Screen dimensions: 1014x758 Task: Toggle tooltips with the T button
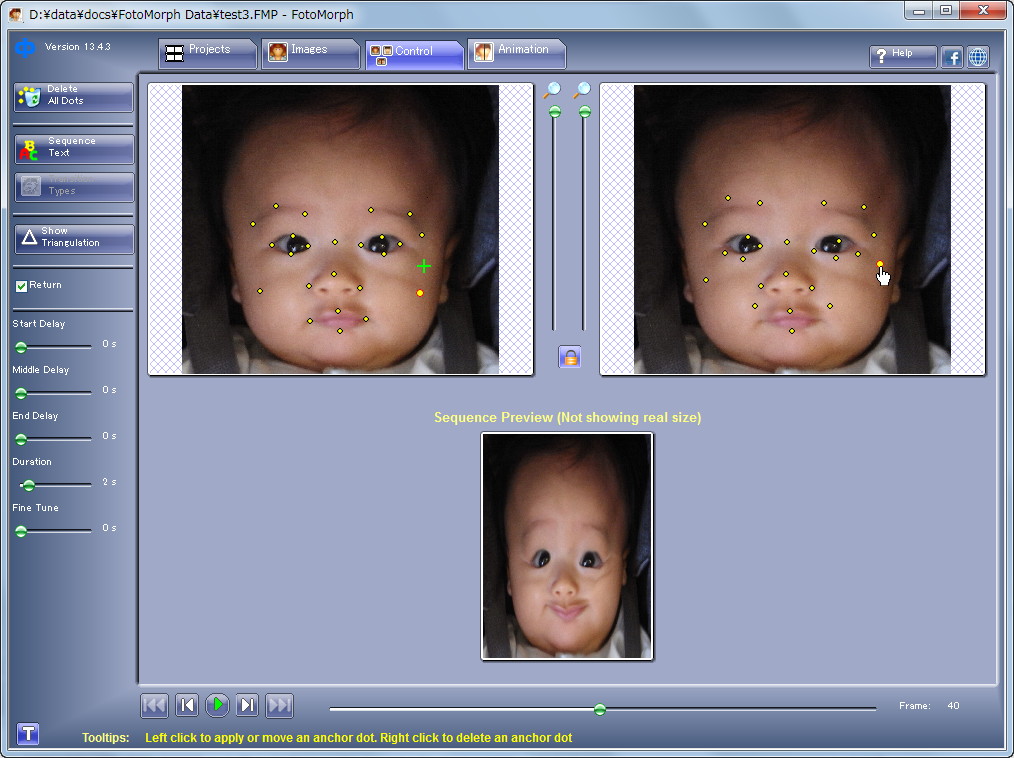point(28,733)
